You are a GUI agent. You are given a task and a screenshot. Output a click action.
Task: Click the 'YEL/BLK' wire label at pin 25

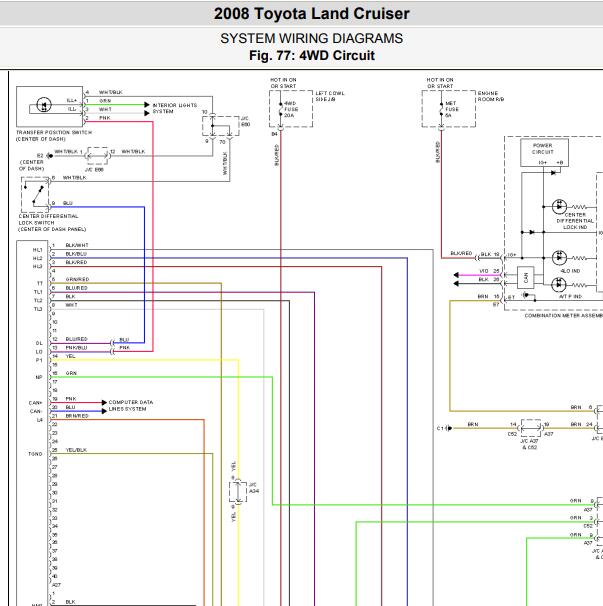point(76,450)
